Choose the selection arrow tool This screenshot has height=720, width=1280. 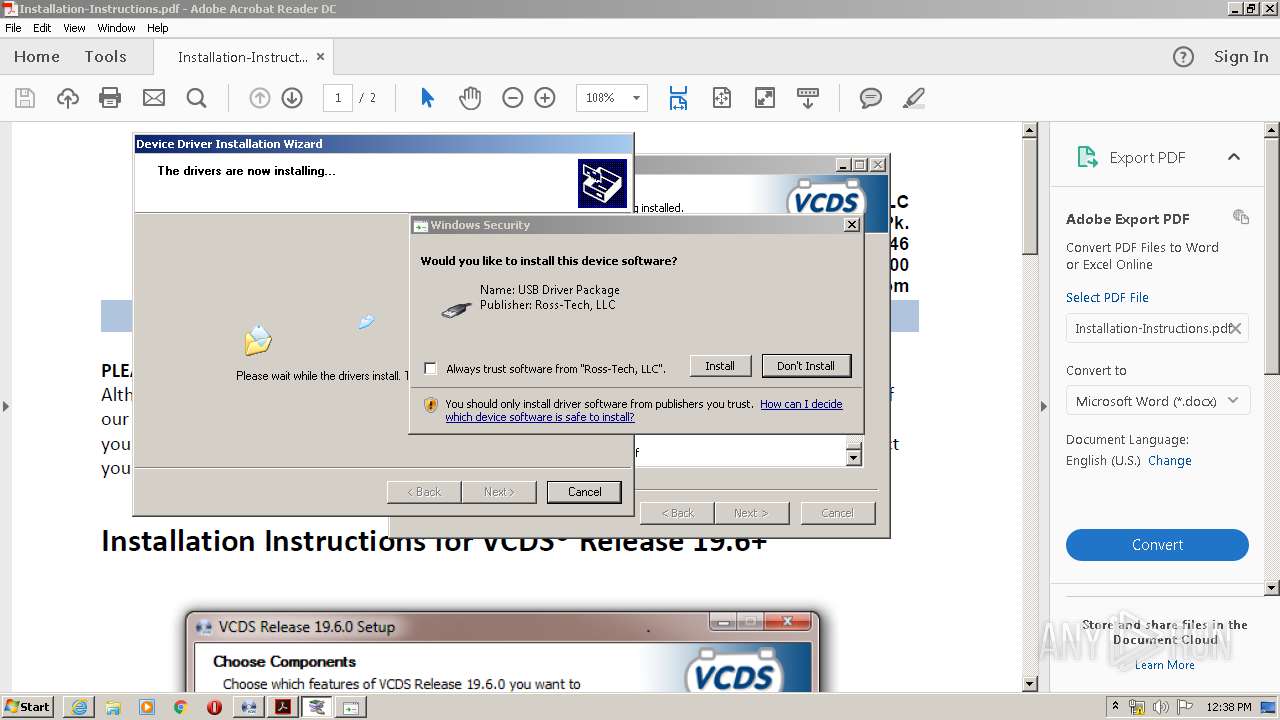click(x=427, y=98)
